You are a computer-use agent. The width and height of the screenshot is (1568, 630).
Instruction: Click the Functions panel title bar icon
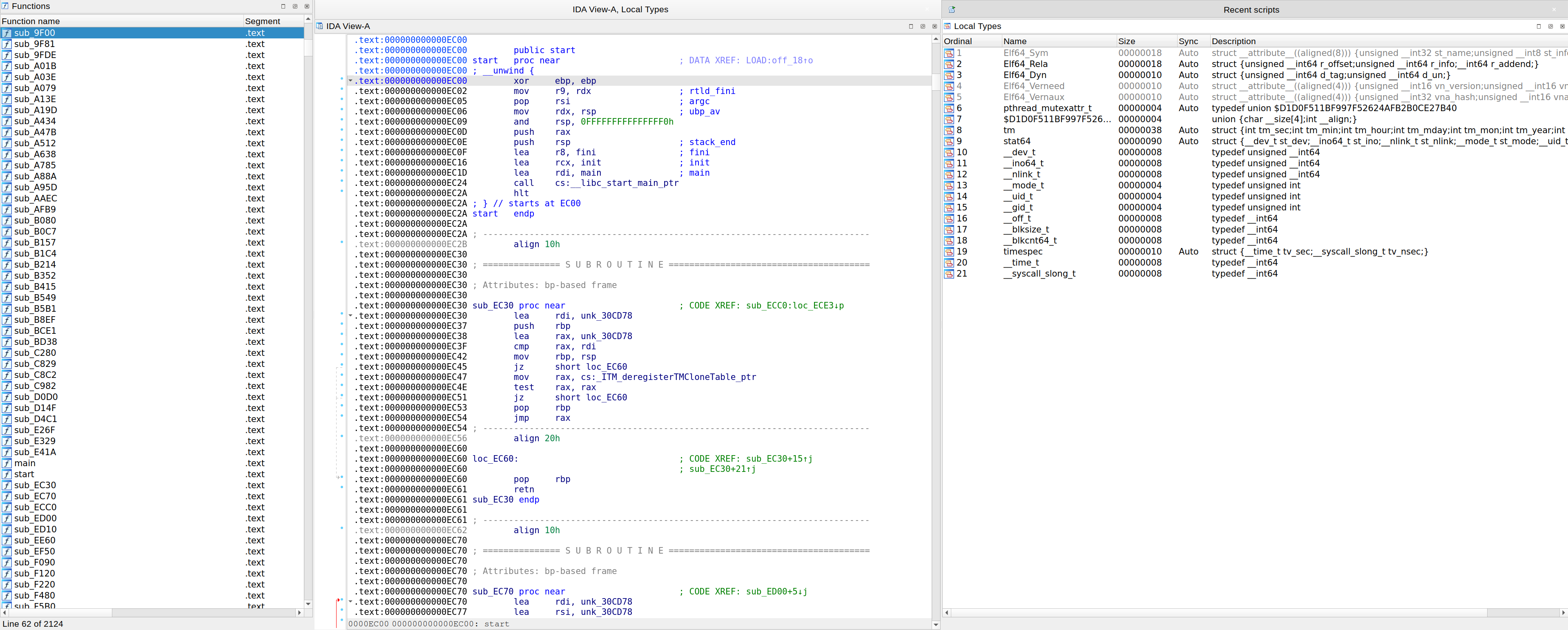(x=5, y=6)
